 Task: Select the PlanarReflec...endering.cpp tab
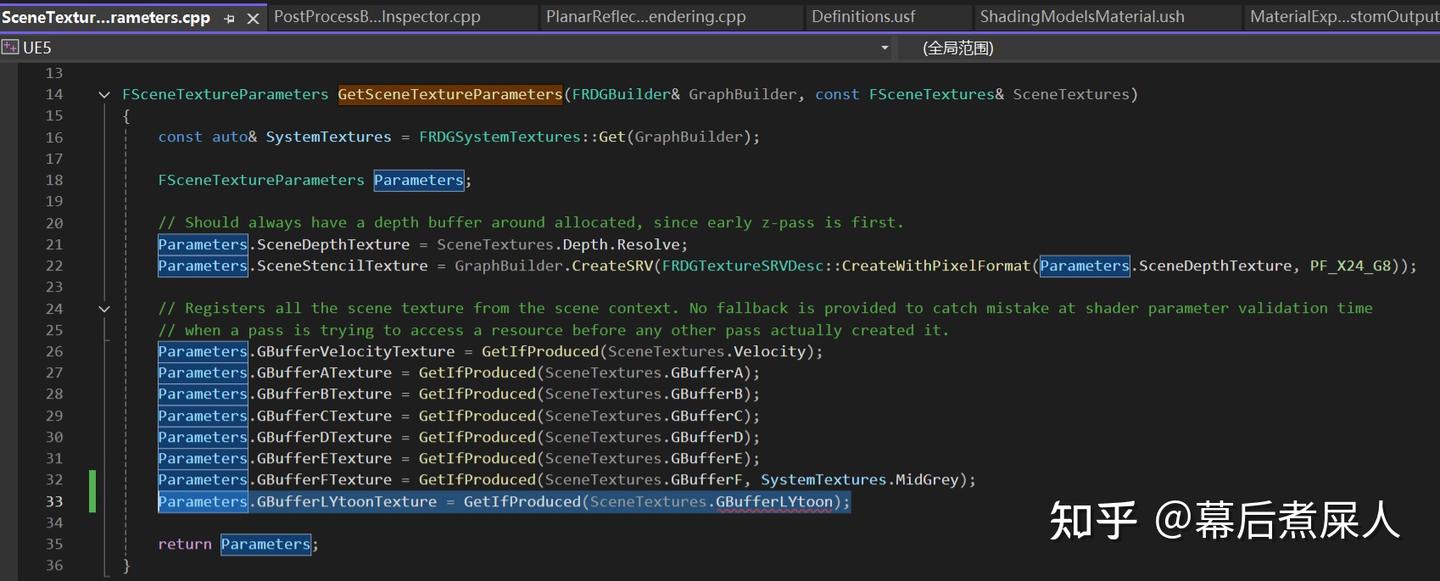click(x=644, y=16)
